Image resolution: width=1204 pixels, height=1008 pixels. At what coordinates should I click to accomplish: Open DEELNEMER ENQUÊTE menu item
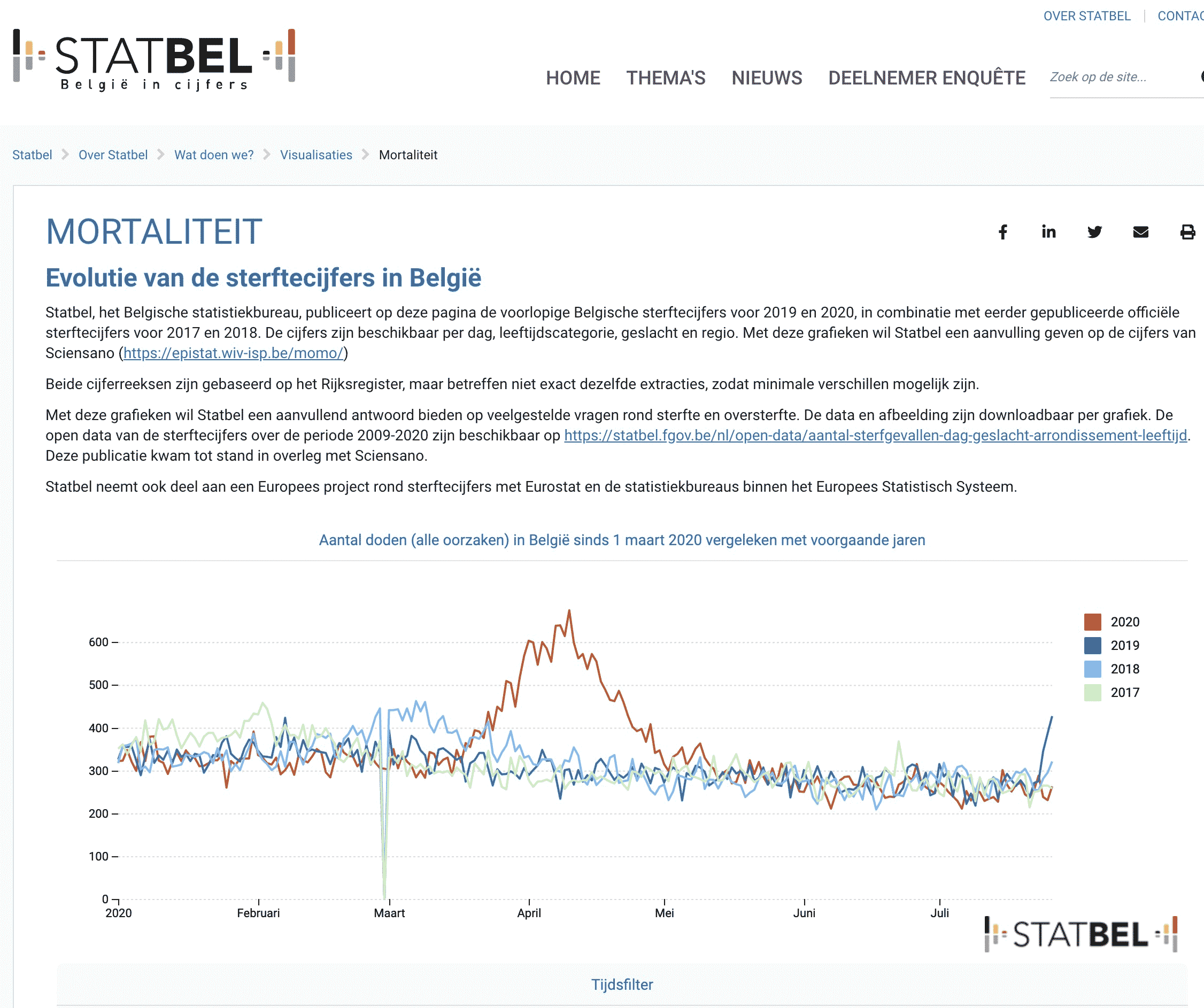(x=927, y=78)
